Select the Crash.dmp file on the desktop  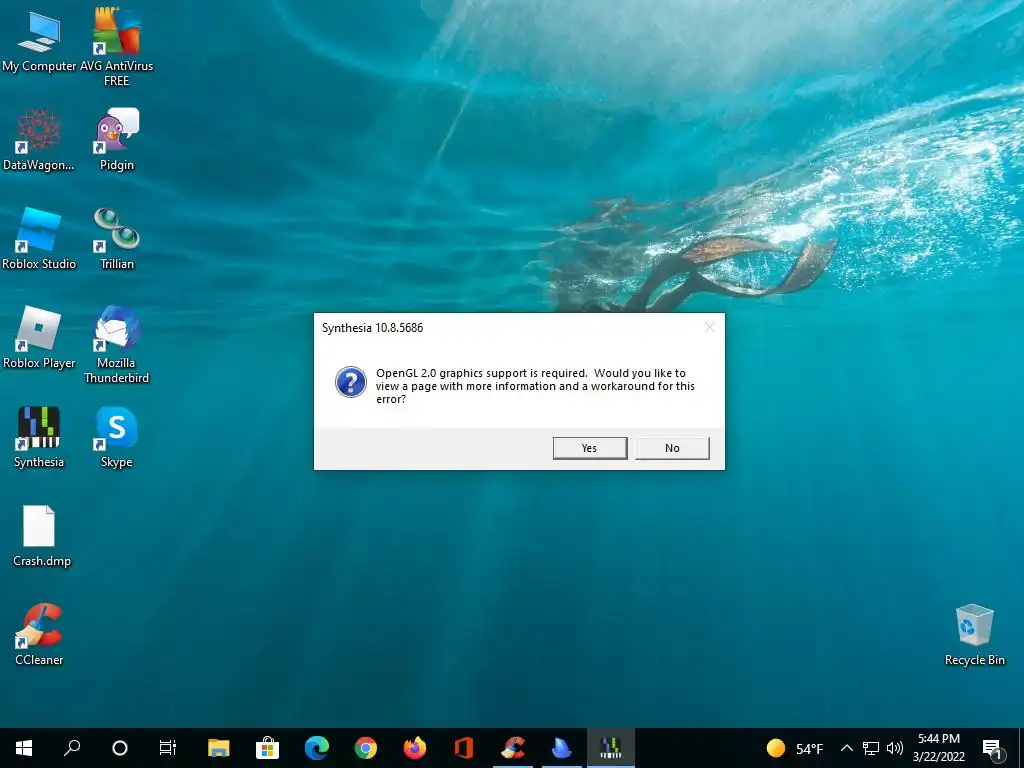40,536
